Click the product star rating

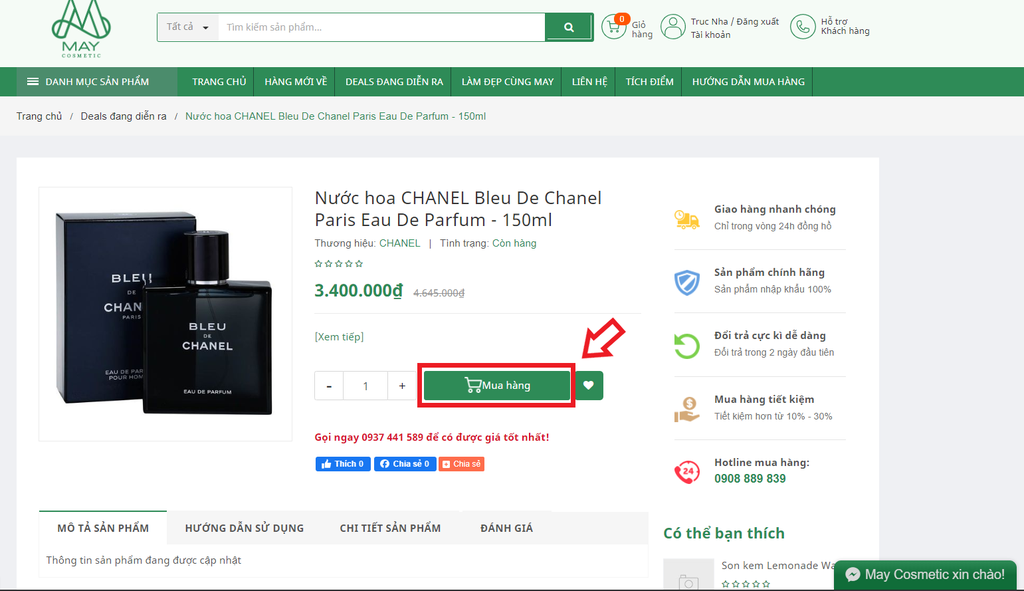(338, 264)
